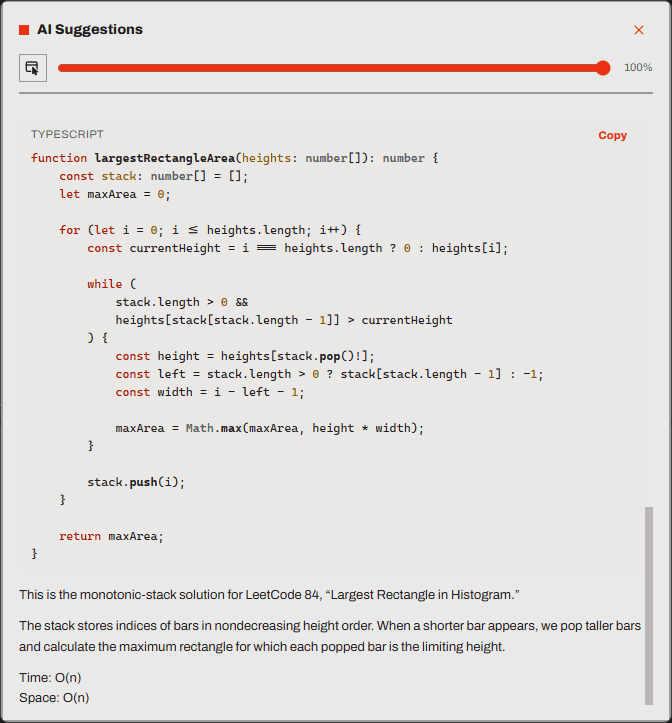Click the paragraph starting "The stack stores indices"
This screenshot has width=672, height=723.
[330, 636]
